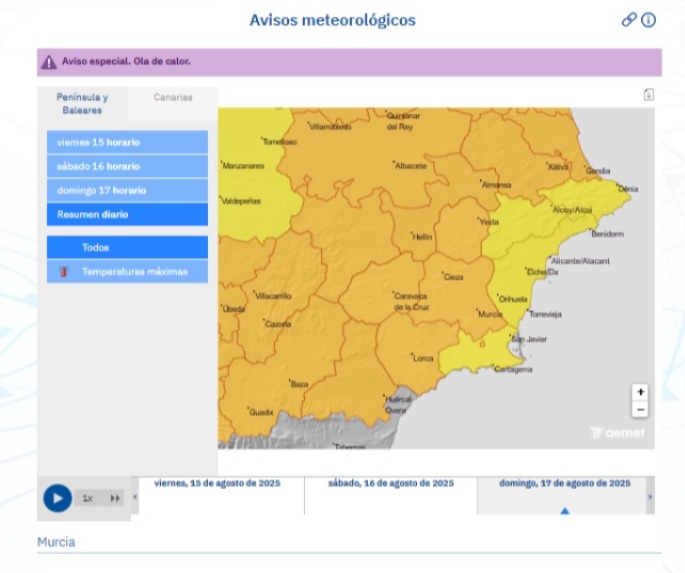This screenshot has width=685, height=573.
Task: Click the thermometer icon for maximum temperatures
Action: [64, 271]
